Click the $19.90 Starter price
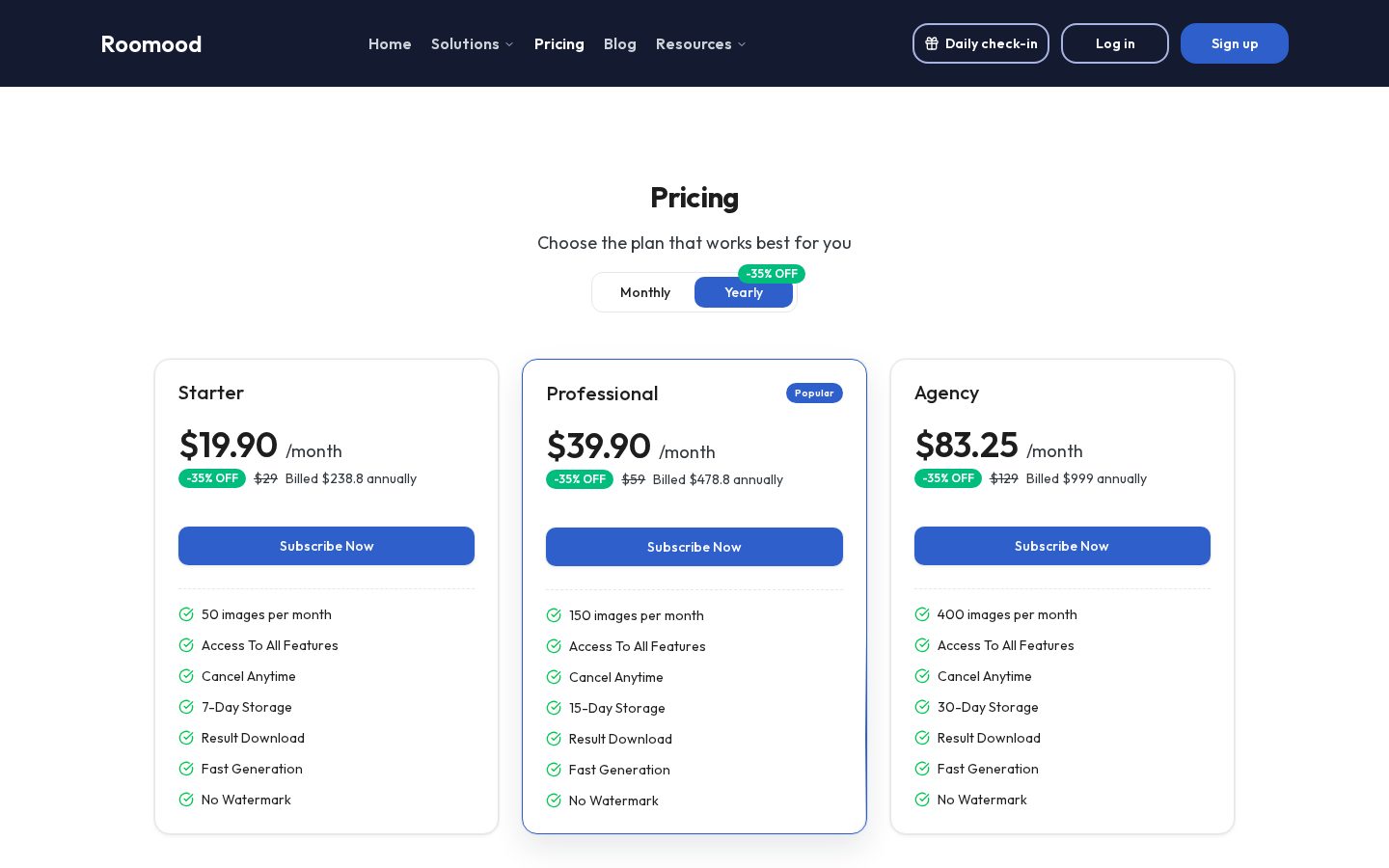This screenshot has height=868, width=1389. (229, 446)
